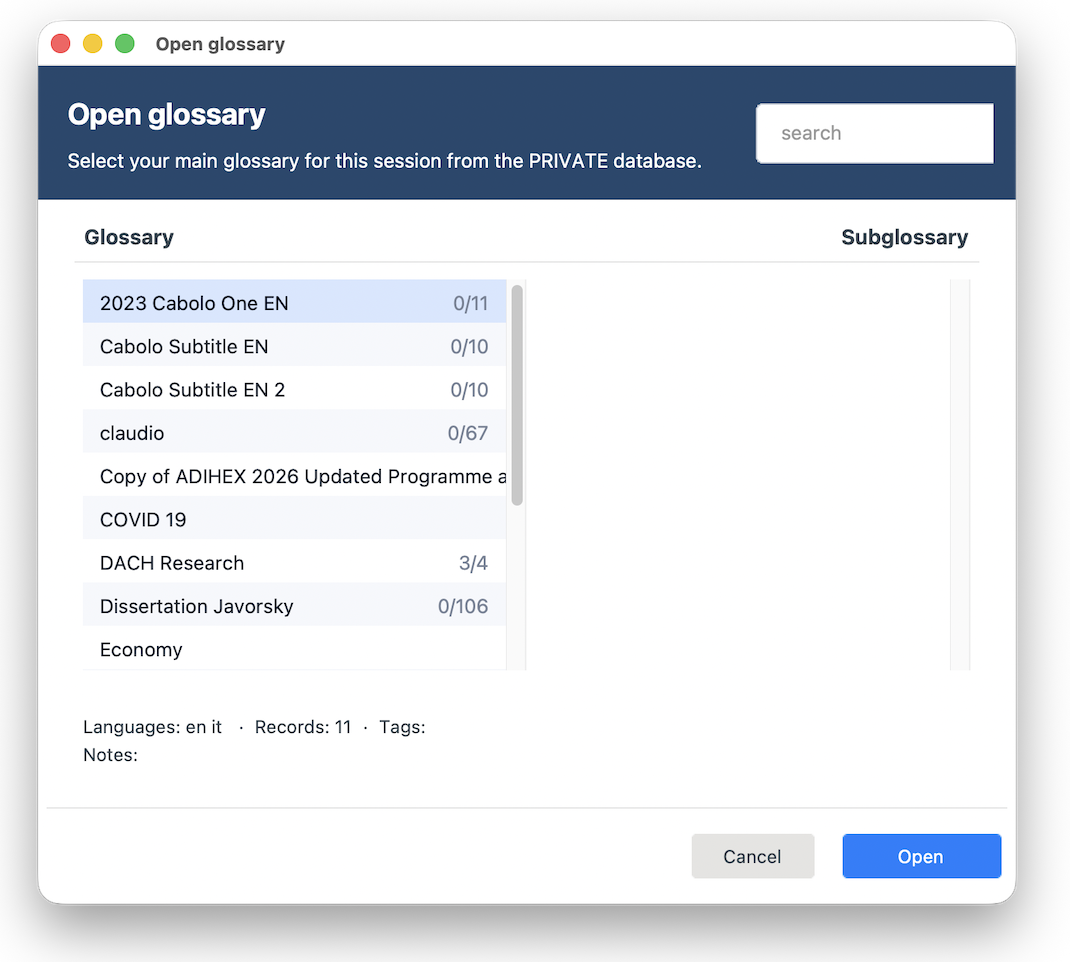Click the Subglossary list scrollbar track
The width and height of the screenshot is (1070, 962).
(959, 475)
